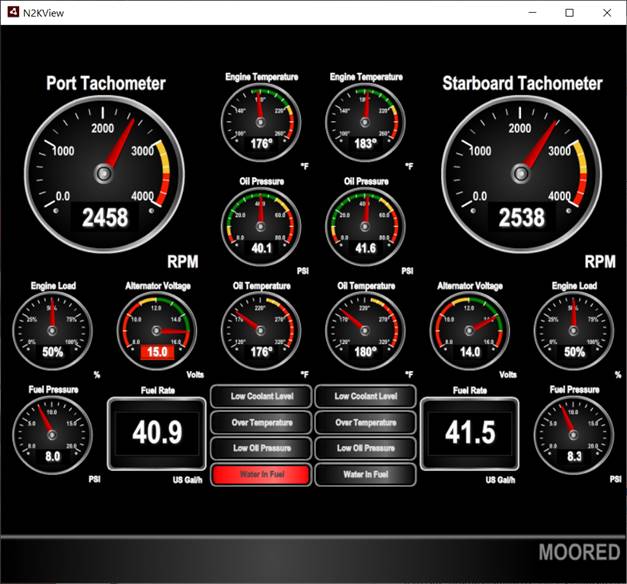Click the red port Water In Fuel indicator
Viewport: 627px width, 584px height.
[261, 474]
